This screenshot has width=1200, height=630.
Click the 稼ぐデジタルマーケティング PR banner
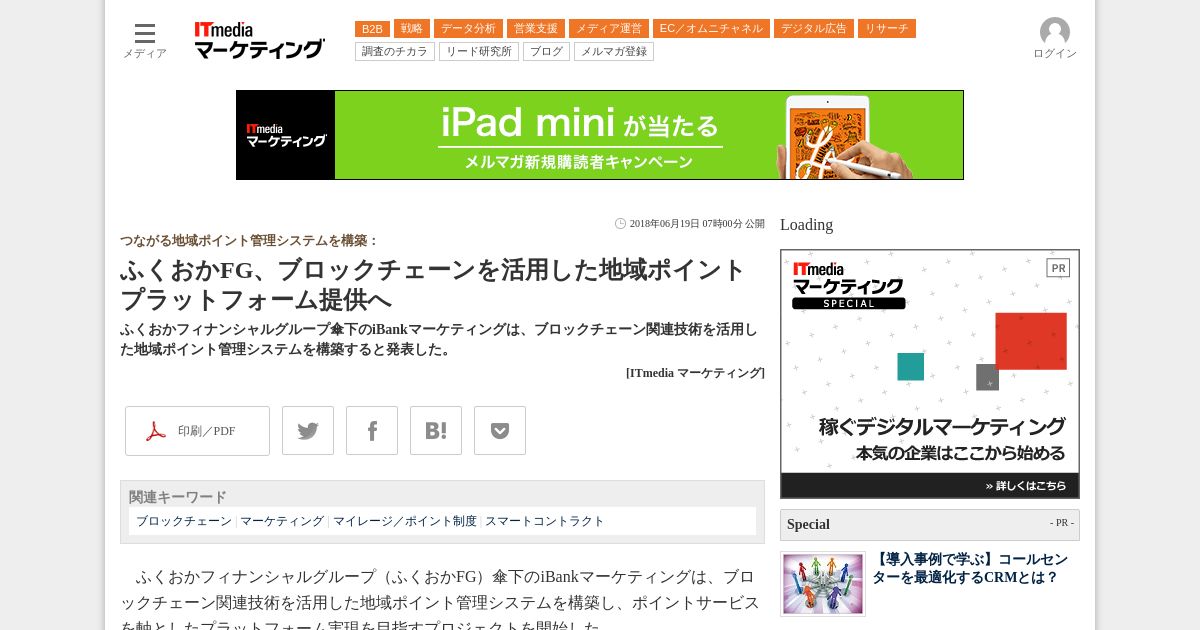(930, 374)
